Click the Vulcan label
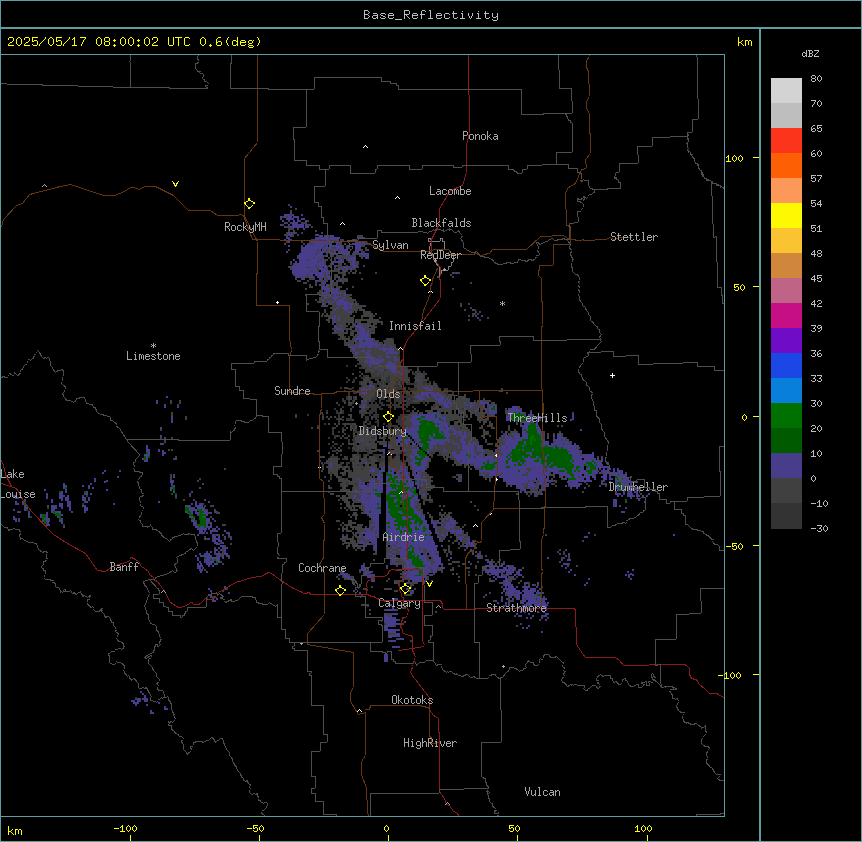Image resolution: width=862 pixels, height=842 pixels. click(x=543, y=792)
